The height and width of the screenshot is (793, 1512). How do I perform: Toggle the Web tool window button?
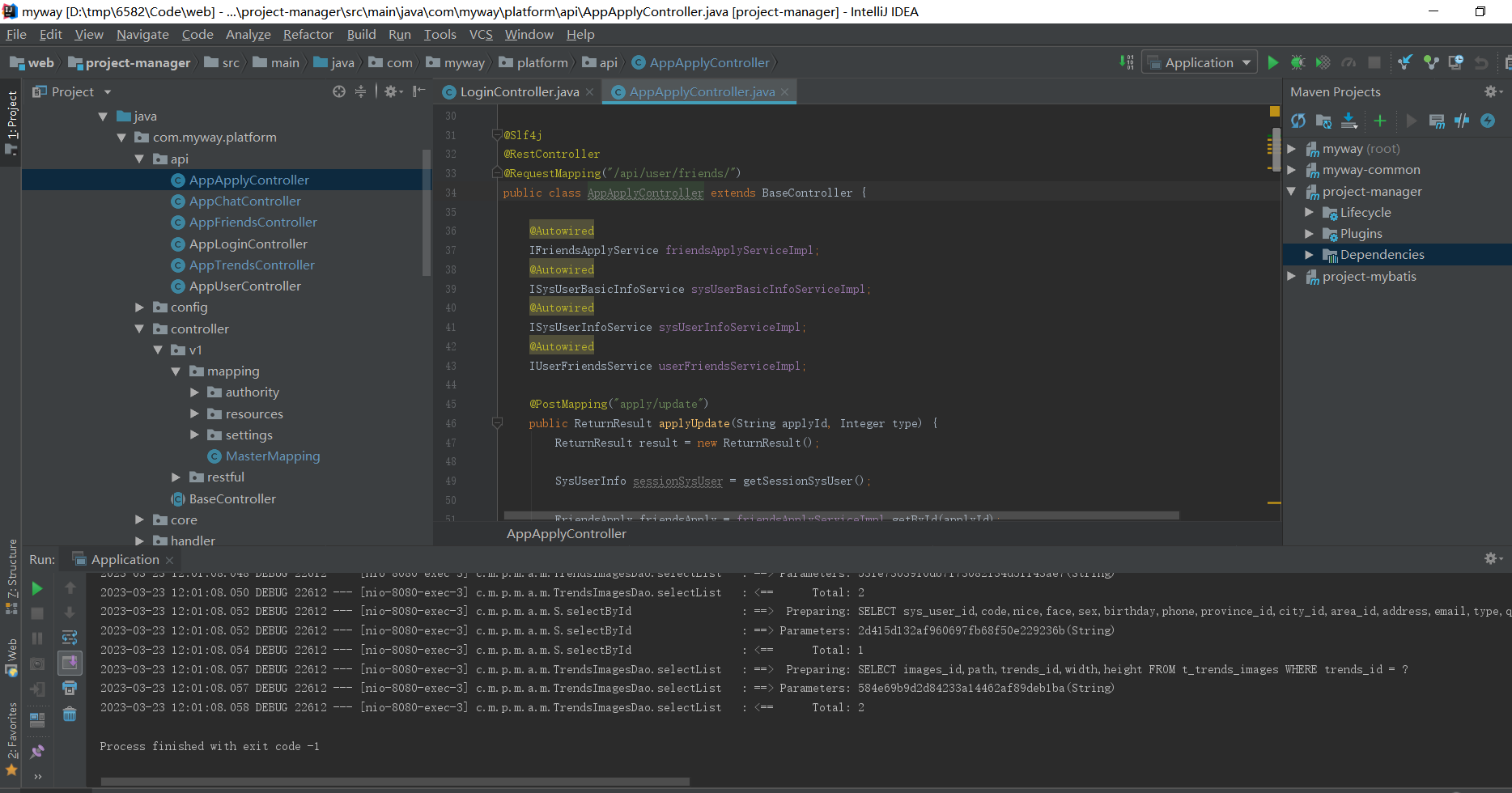pyautogui.click(x=11, y=657)
